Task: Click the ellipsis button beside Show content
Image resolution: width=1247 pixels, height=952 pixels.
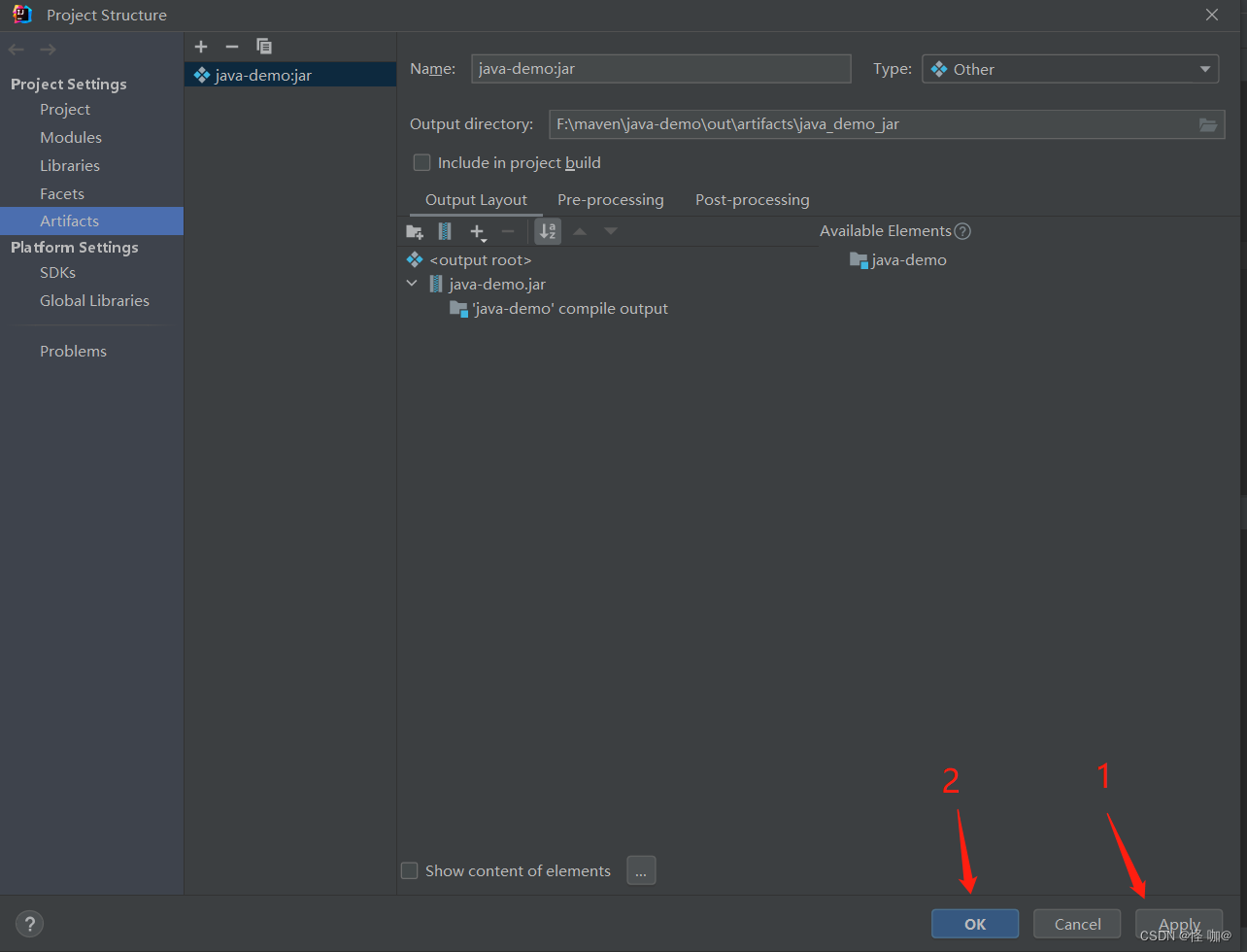Action: click(641, 870)
